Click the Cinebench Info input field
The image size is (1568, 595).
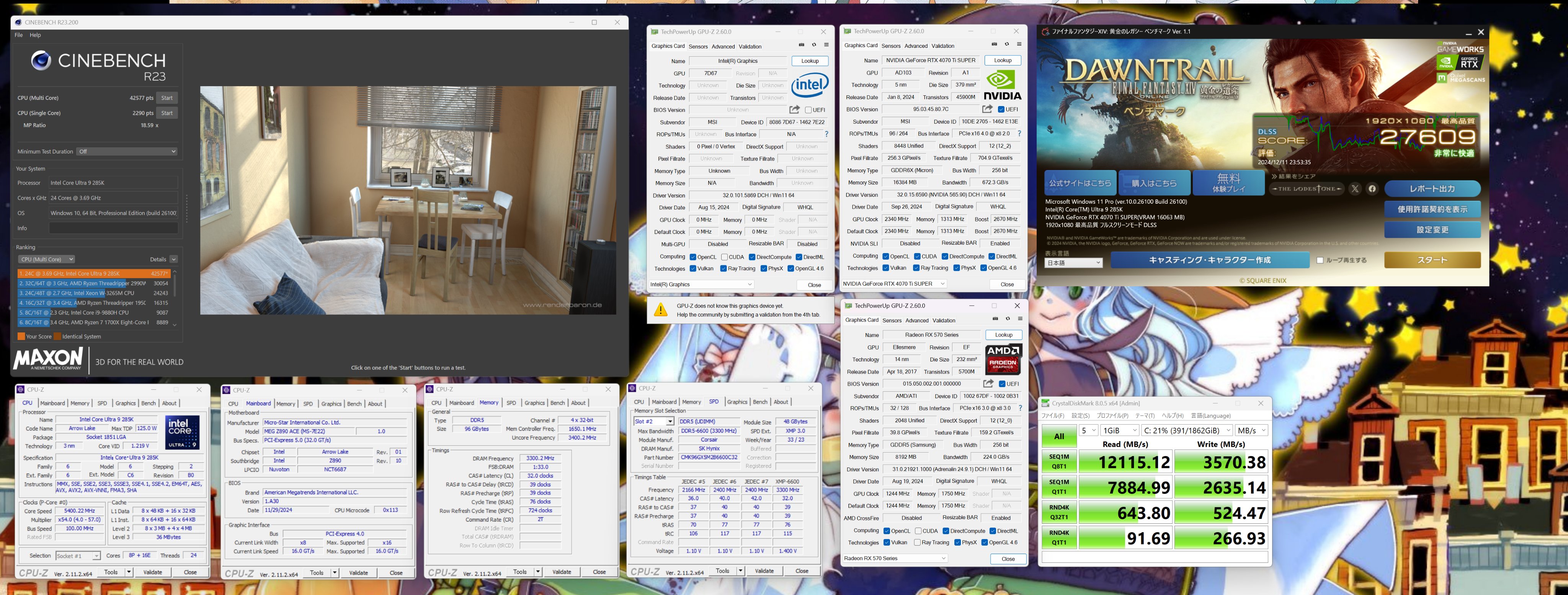[113, 228]
